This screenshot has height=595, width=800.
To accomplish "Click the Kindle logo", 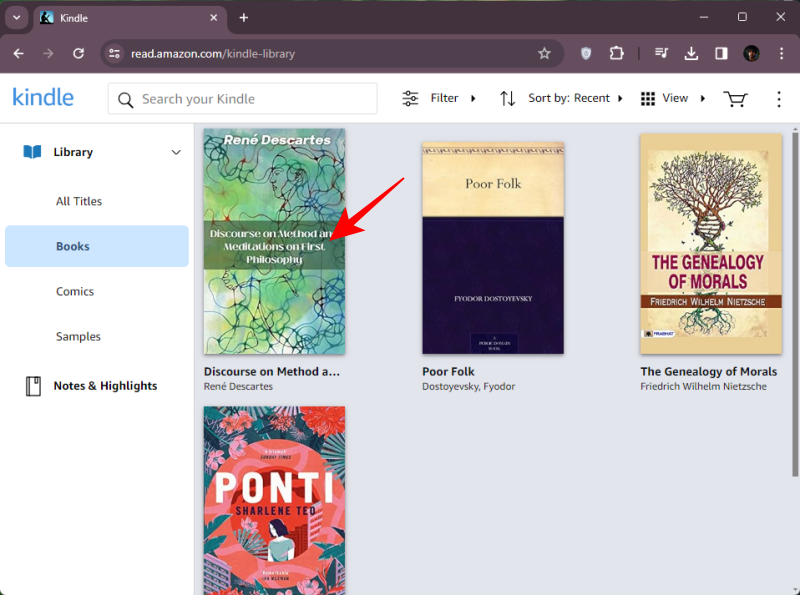I will tap(43, 97).
